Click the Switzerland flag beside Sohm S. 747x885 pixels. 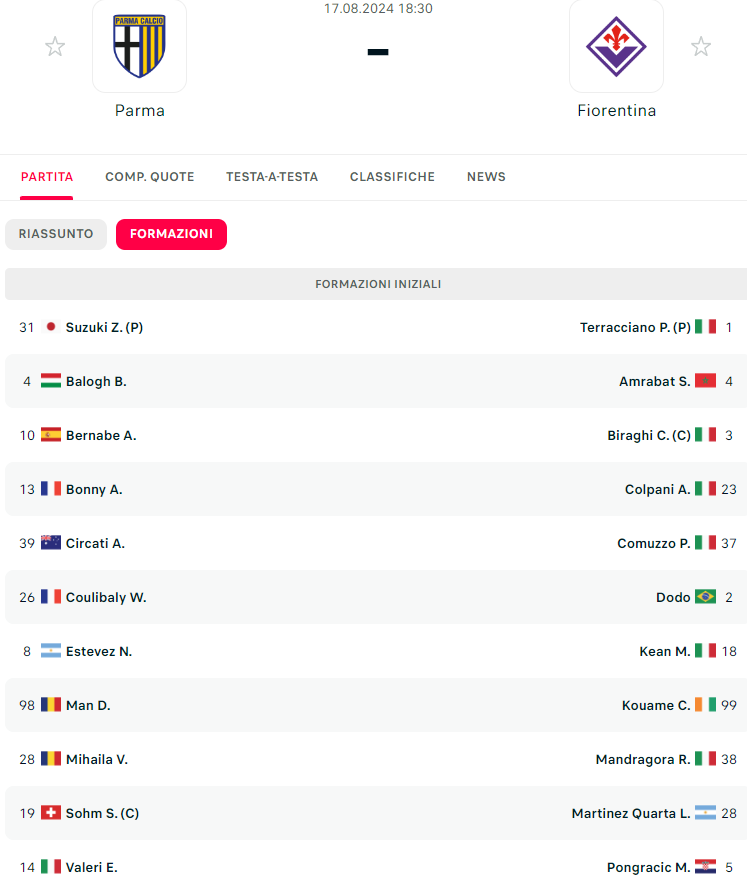51,813
